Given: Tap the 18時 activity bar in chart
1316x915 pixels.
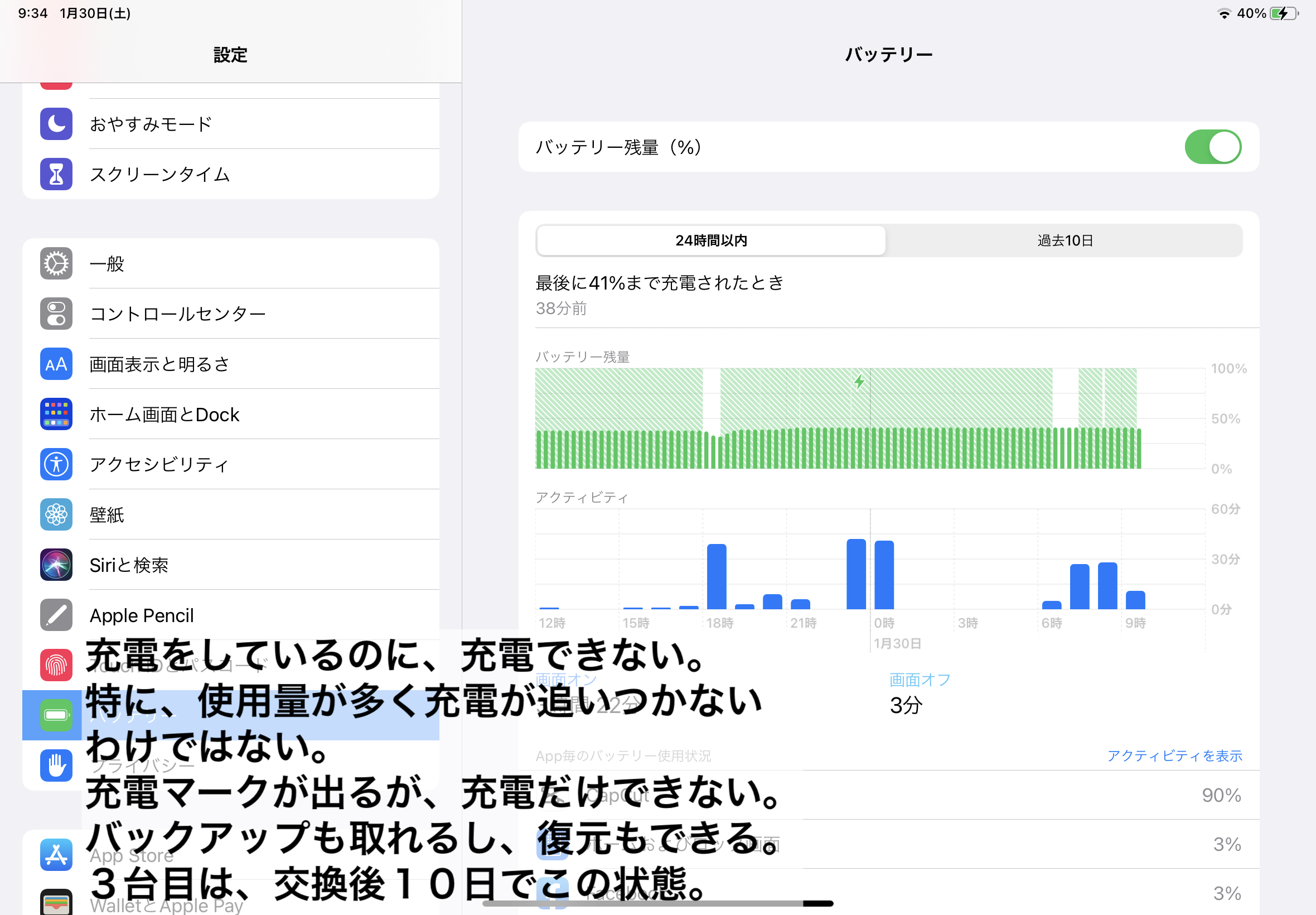Looking at the screenshot, I should (x=716, y=576).
